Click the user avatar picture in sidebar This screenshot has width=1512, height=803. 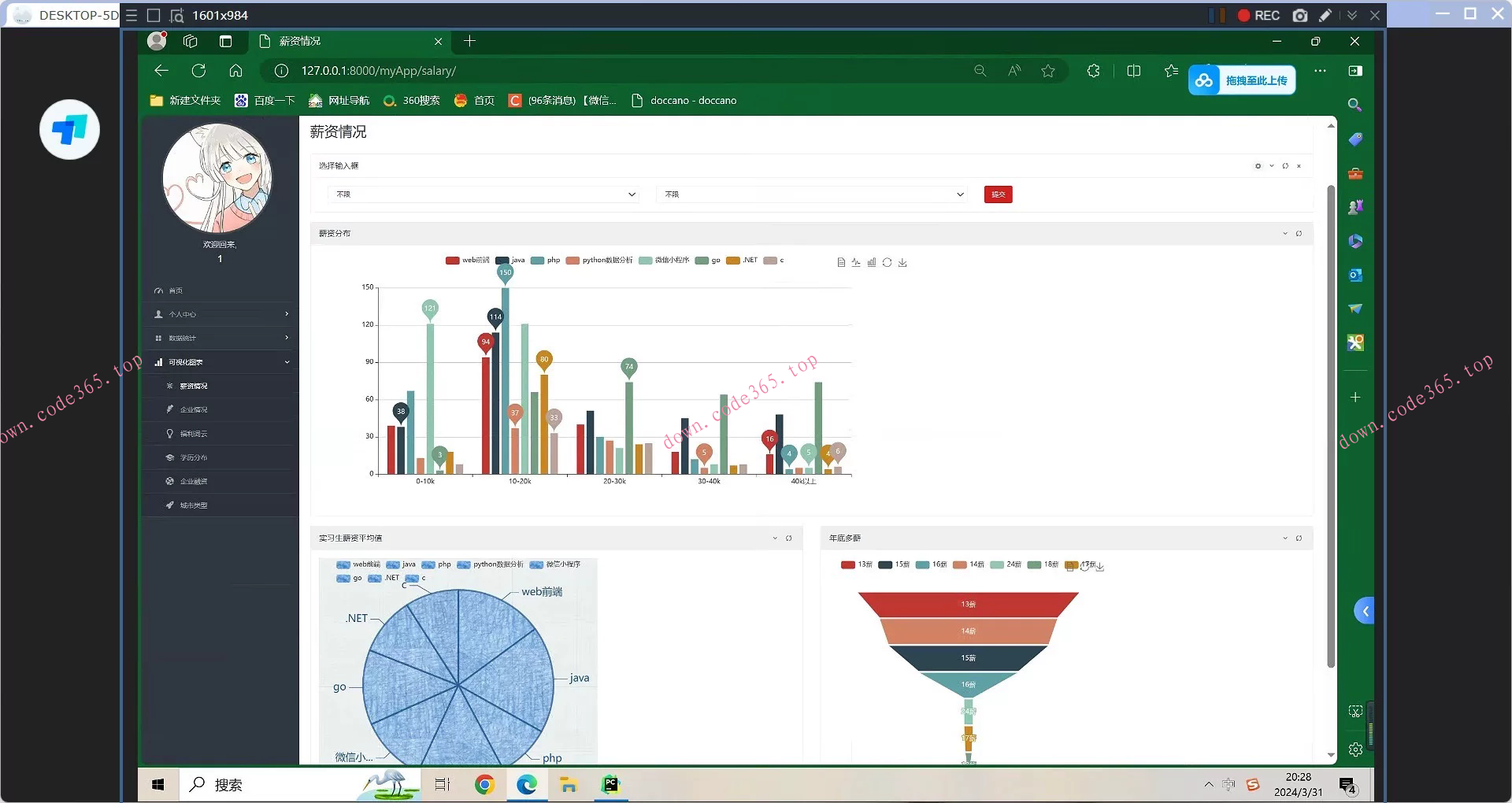click(x=217, y=178)
